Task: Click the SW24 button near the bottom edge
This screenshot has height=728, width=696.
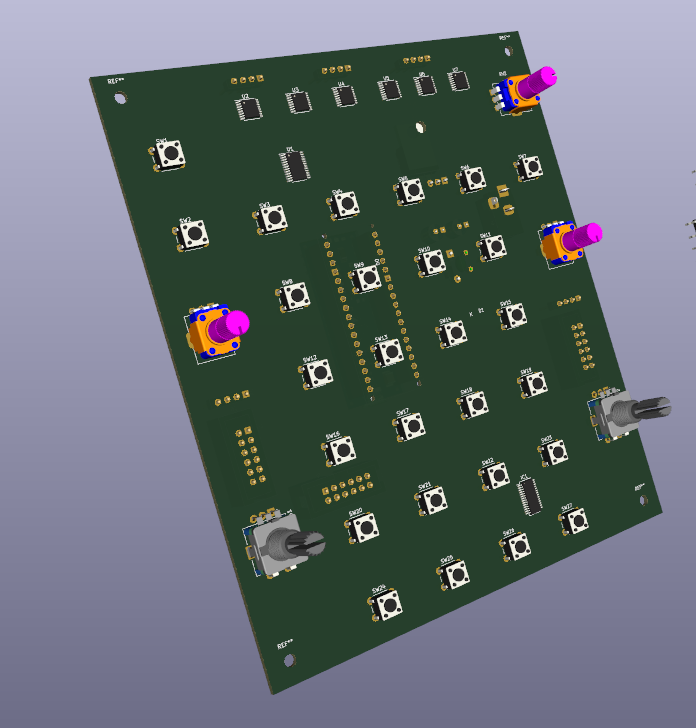Action: (x=387, y=603)
